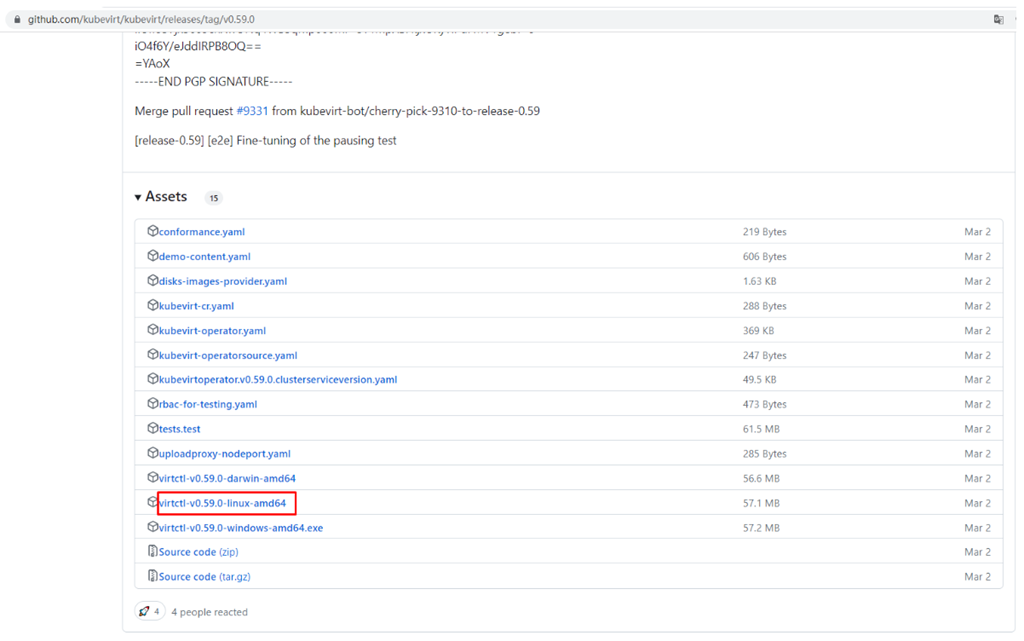Click the '369 KB' size for kubevirt-operator.yaml
Image resolution: width=1024 pixels, height=641 pixels.
pyautogui.click(x=758, y=331)
